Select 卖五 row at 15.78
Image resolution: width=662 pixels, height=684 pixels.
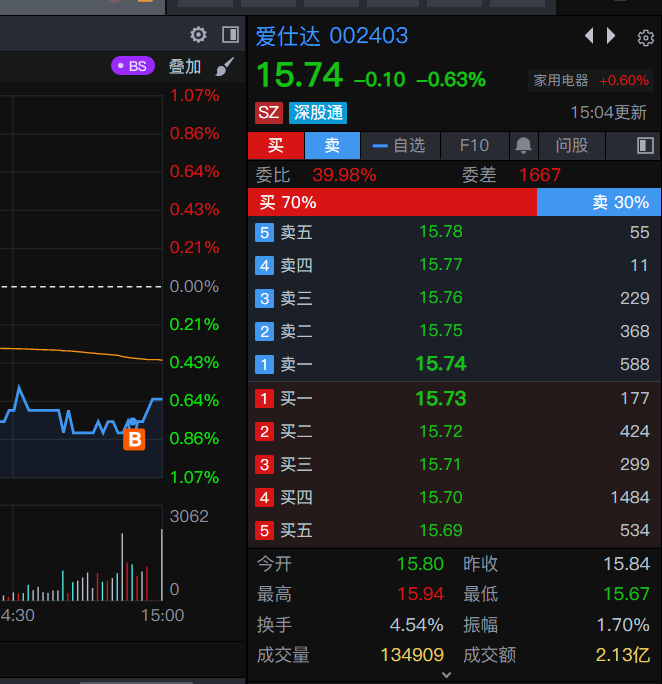coord(454,232)
